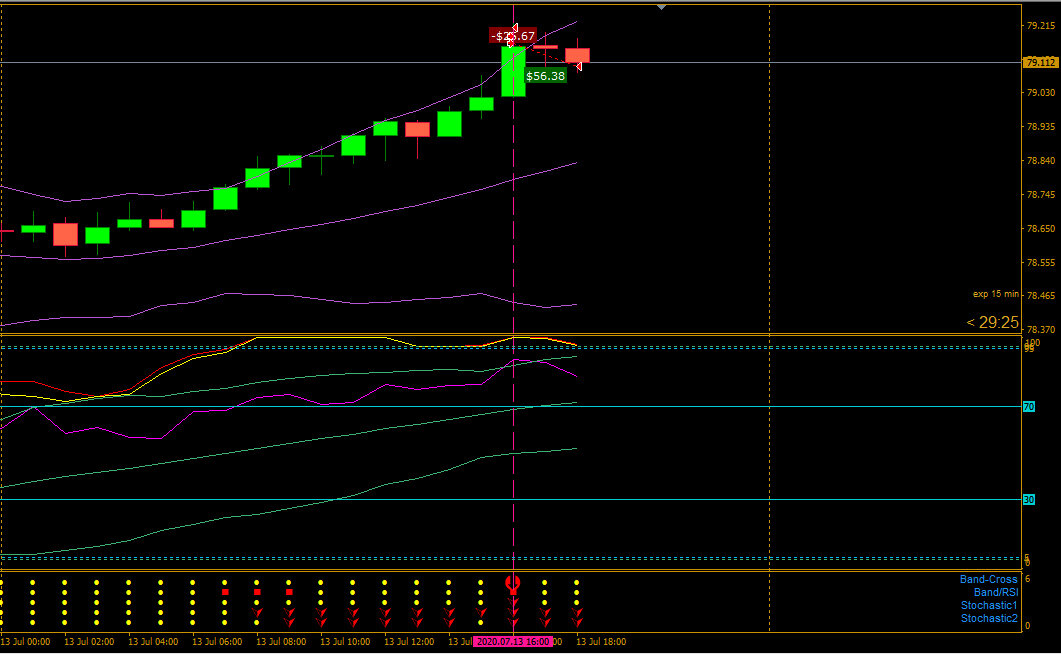Click the '13 Jul 02:00' time axis label
Screen dimensions: 1061x655
coord(89,641)
